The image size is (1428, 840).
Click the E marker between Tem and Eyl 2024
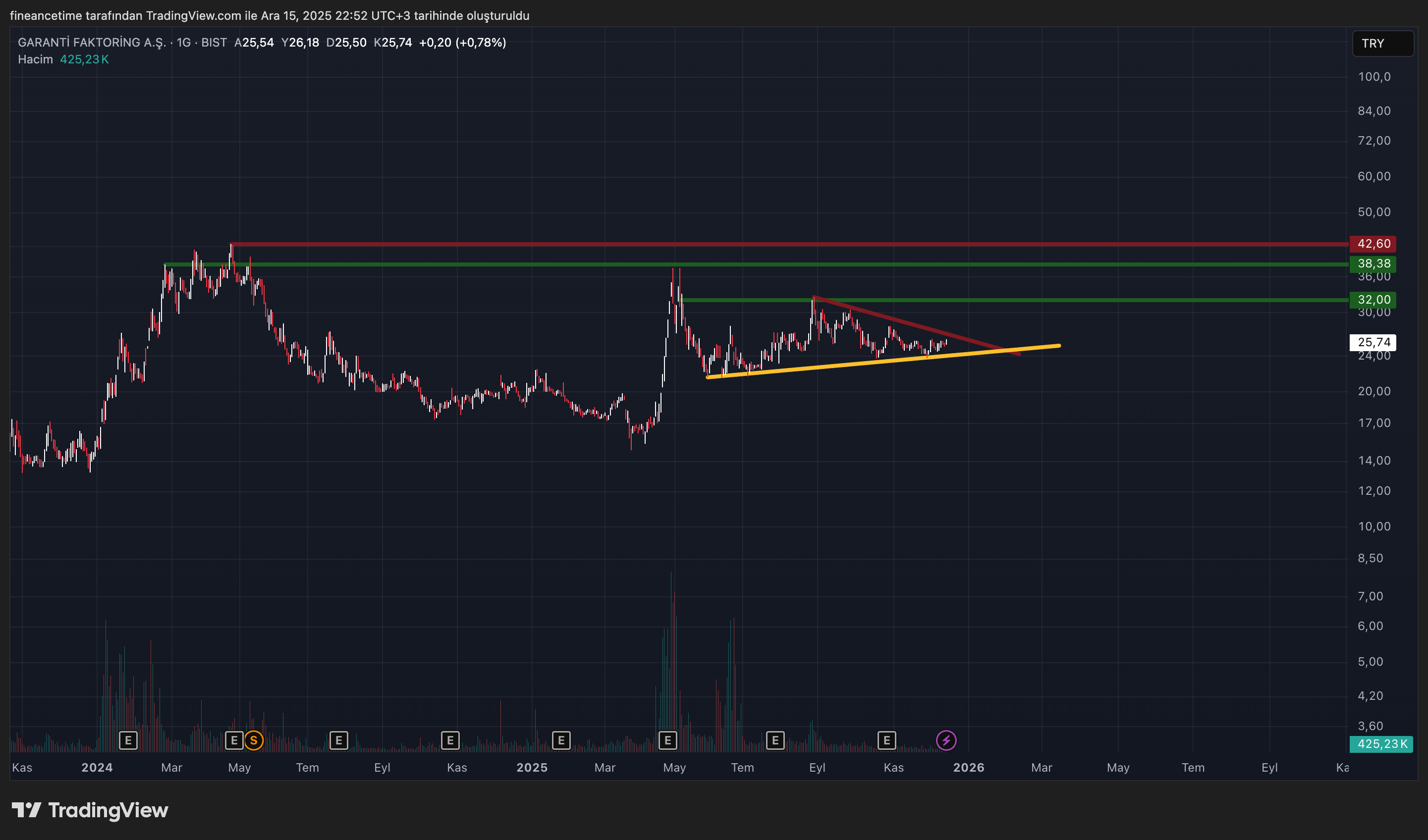(x=338, y=740)
